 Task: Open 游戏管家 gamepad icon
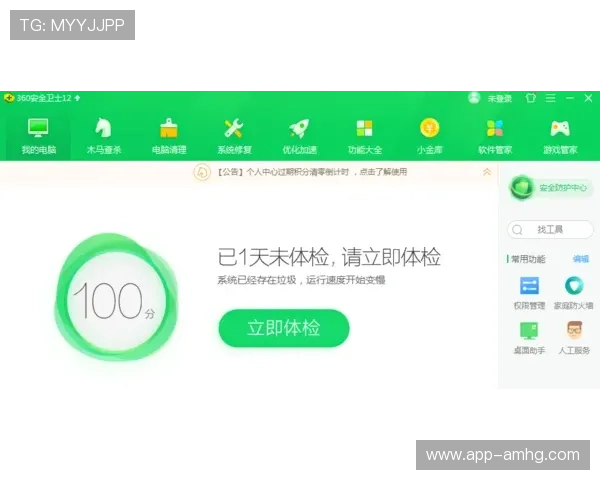click(560, 129)
